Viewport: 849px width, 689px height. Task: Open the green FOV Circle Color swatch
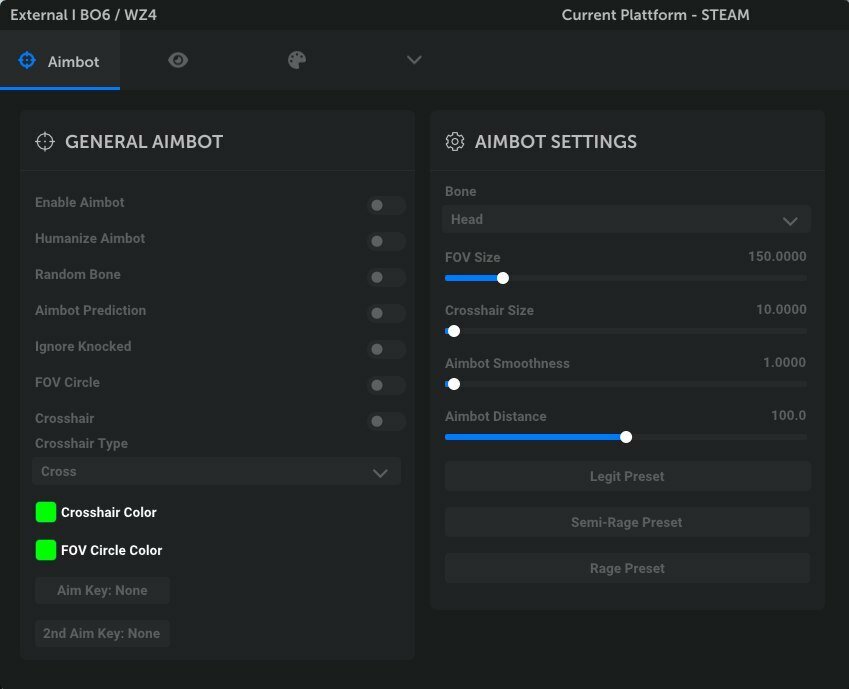pyautogui.click(x=45, y=550)
